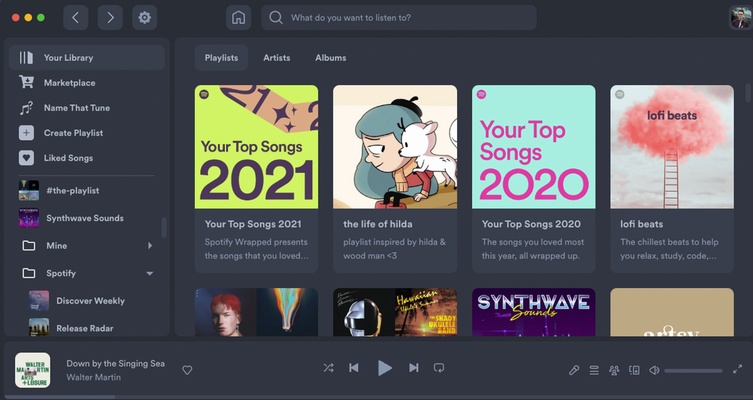Open the life of hilda cover art

(x=395, y=147)
